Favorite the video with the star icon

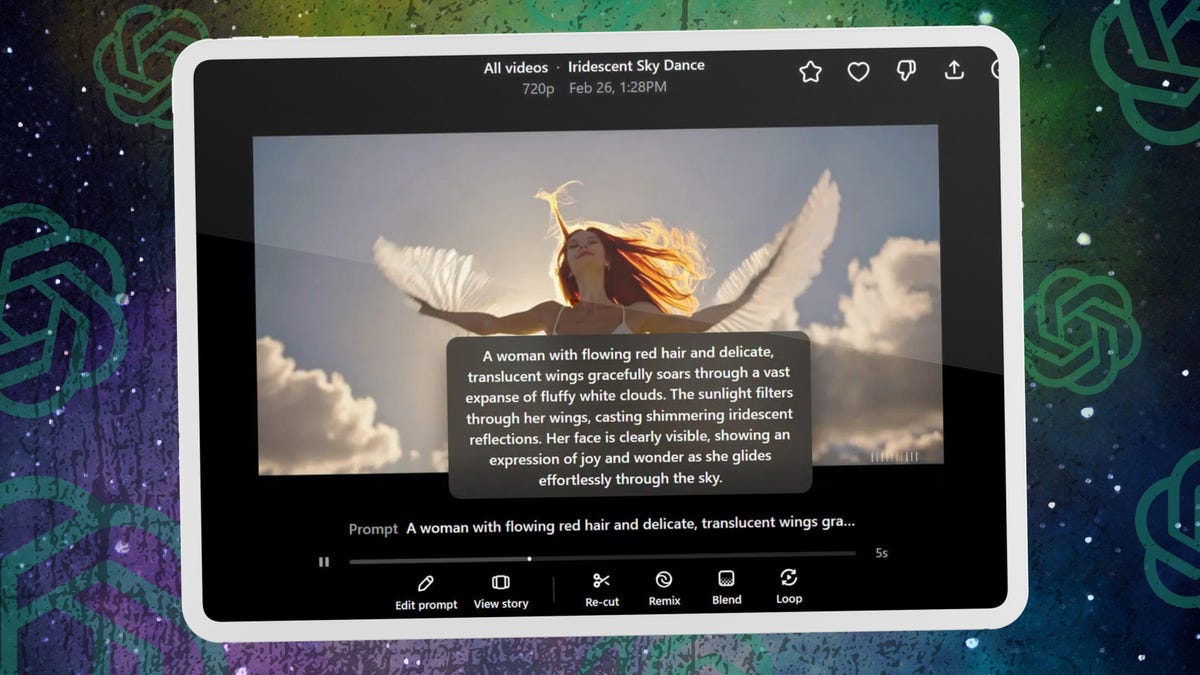pyautogui.click(x=810, y=72)
